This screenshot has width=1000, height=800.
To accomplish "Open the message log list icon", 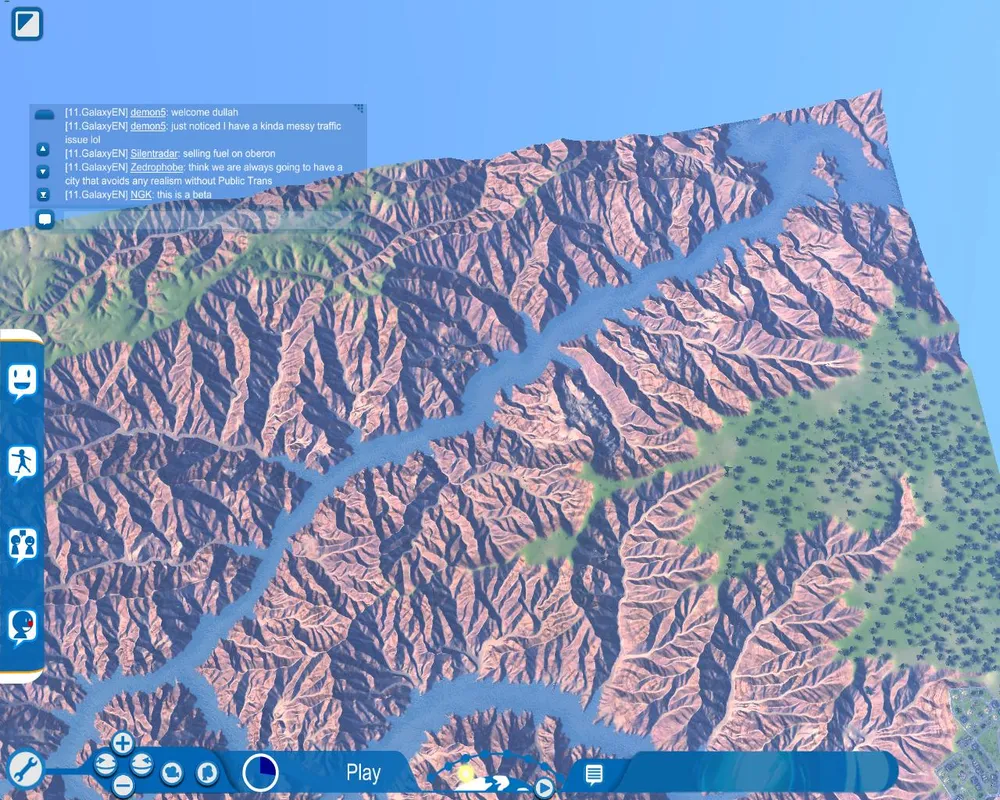I will pyautogui.click(x=594, y=774).
